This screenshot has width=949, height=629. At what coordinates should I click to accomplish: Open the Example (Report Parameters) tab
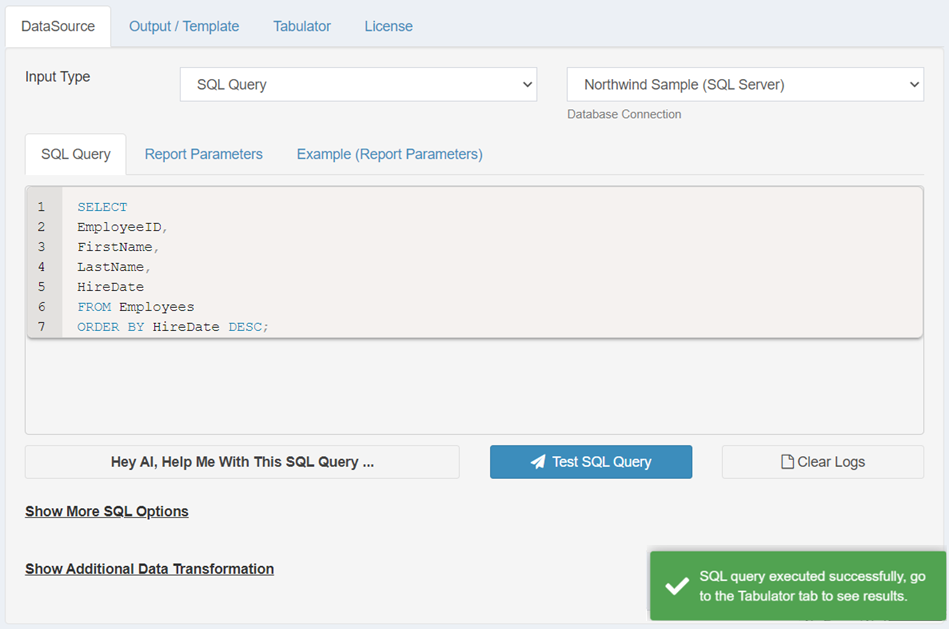[389, 154]
